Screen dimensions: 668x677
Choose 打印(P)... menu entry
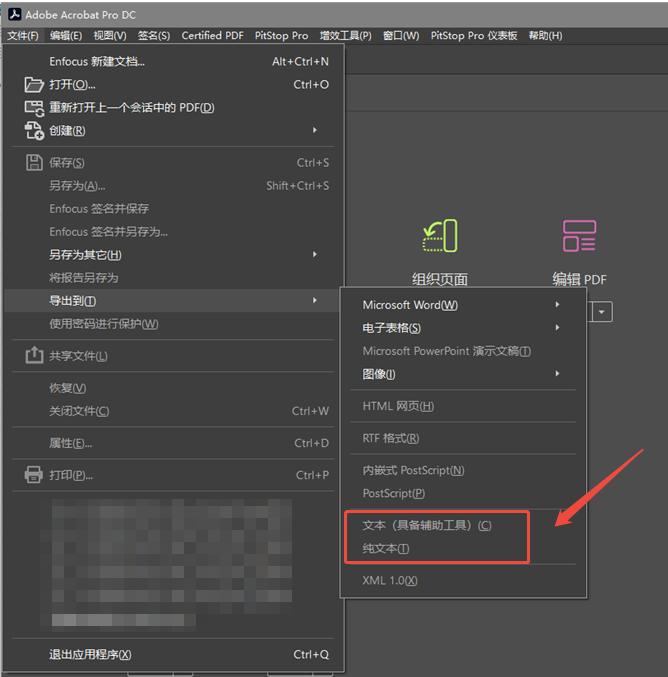[173, 475]
